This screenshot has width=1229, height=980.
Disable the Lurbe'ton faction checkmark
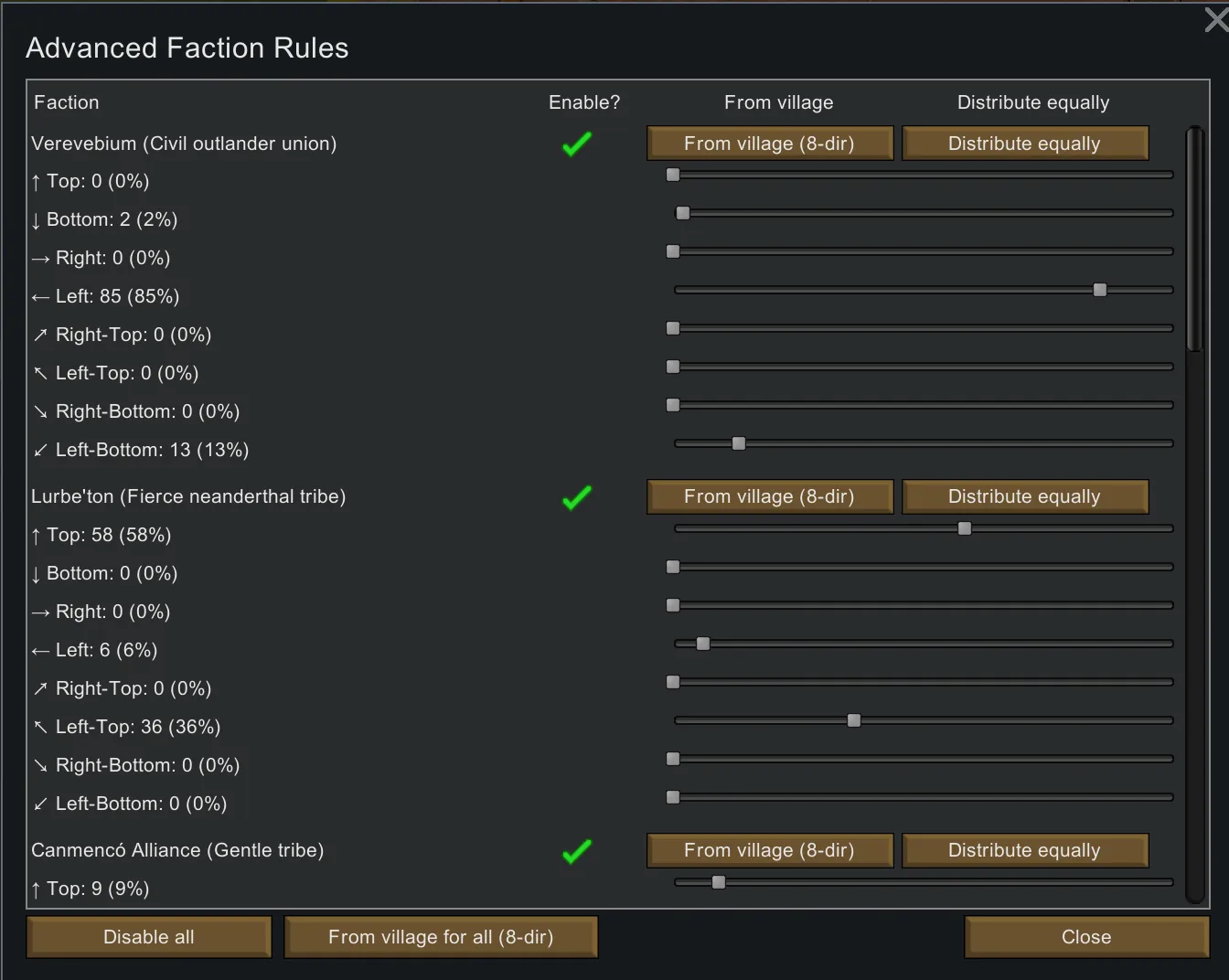point(577,497)
